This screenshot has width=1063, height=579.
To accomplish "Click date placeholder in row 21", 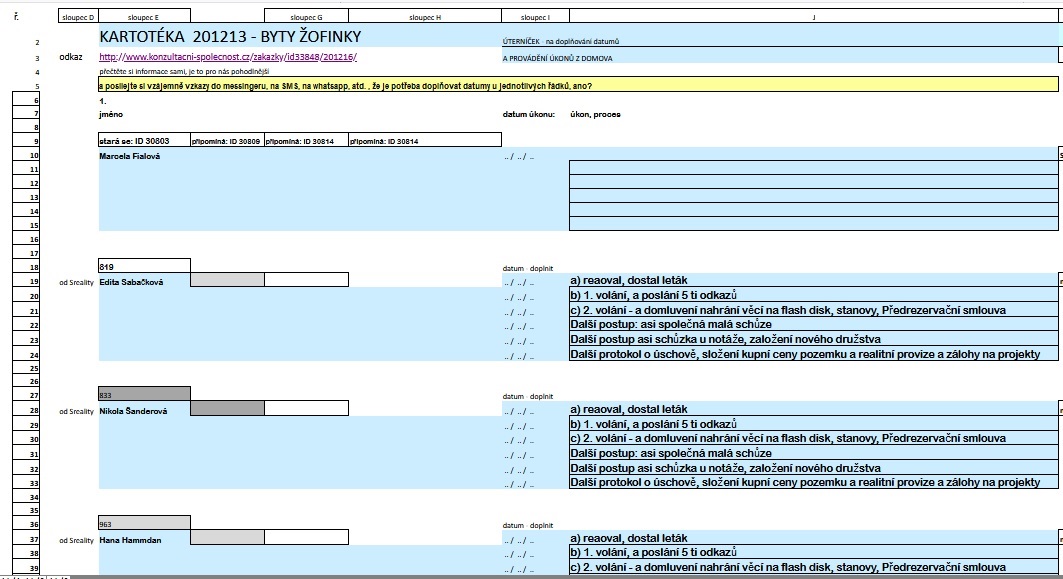I will click(x=519, y=313).
